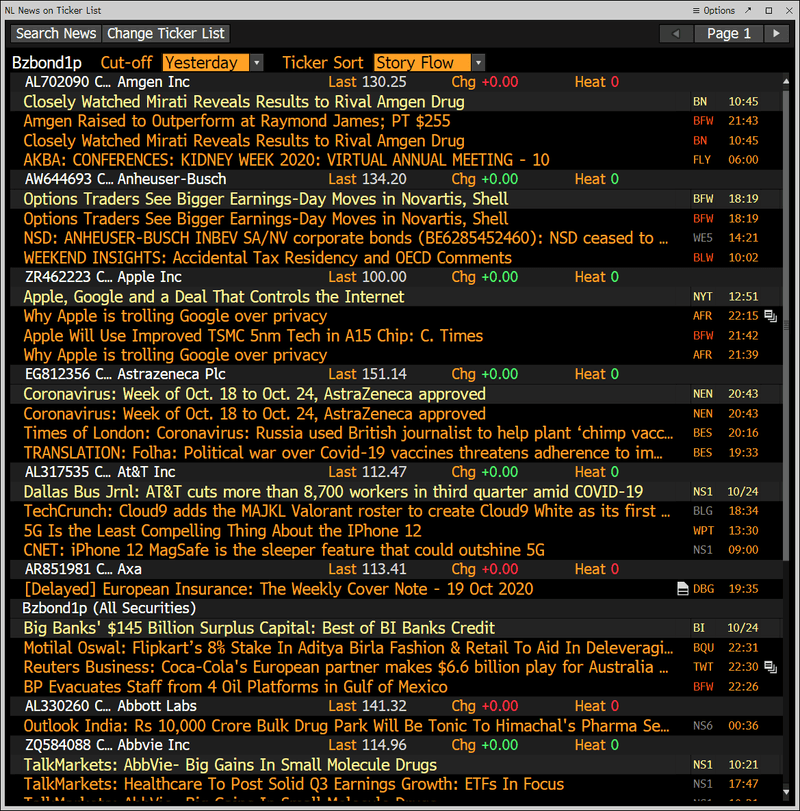800x811 pixels.
Task: Click related-stories icon on Reuters Coca-Cola headline
Action: [x=770, y=667]
